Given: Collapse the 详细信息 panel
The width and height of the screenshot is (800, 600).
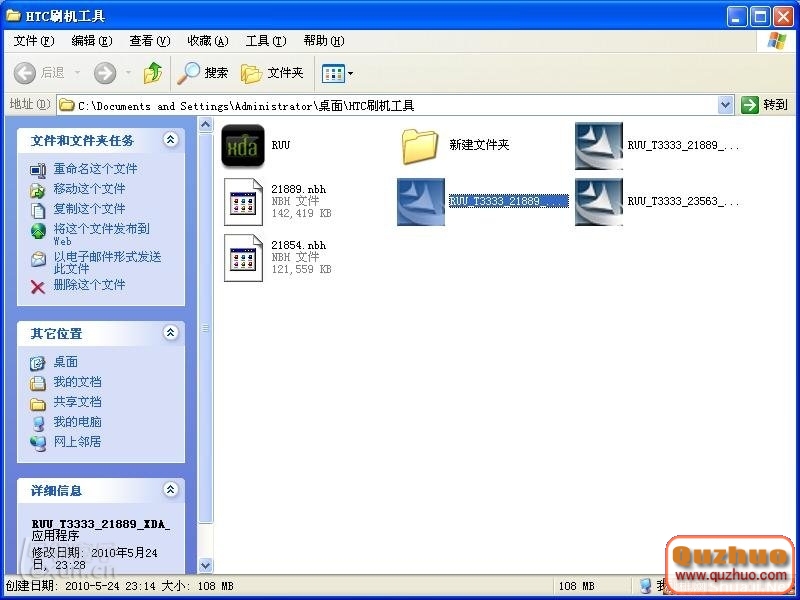Looking at the screenshot, I should pos(170,490).
